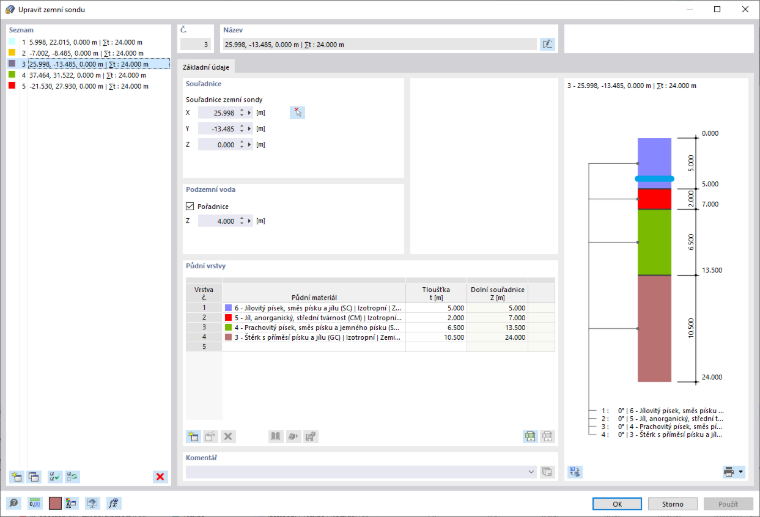Click red color square of layer 2 material
Image resolution: width=760 pixels, height=517 pixels.
click(x=228, y=317)
